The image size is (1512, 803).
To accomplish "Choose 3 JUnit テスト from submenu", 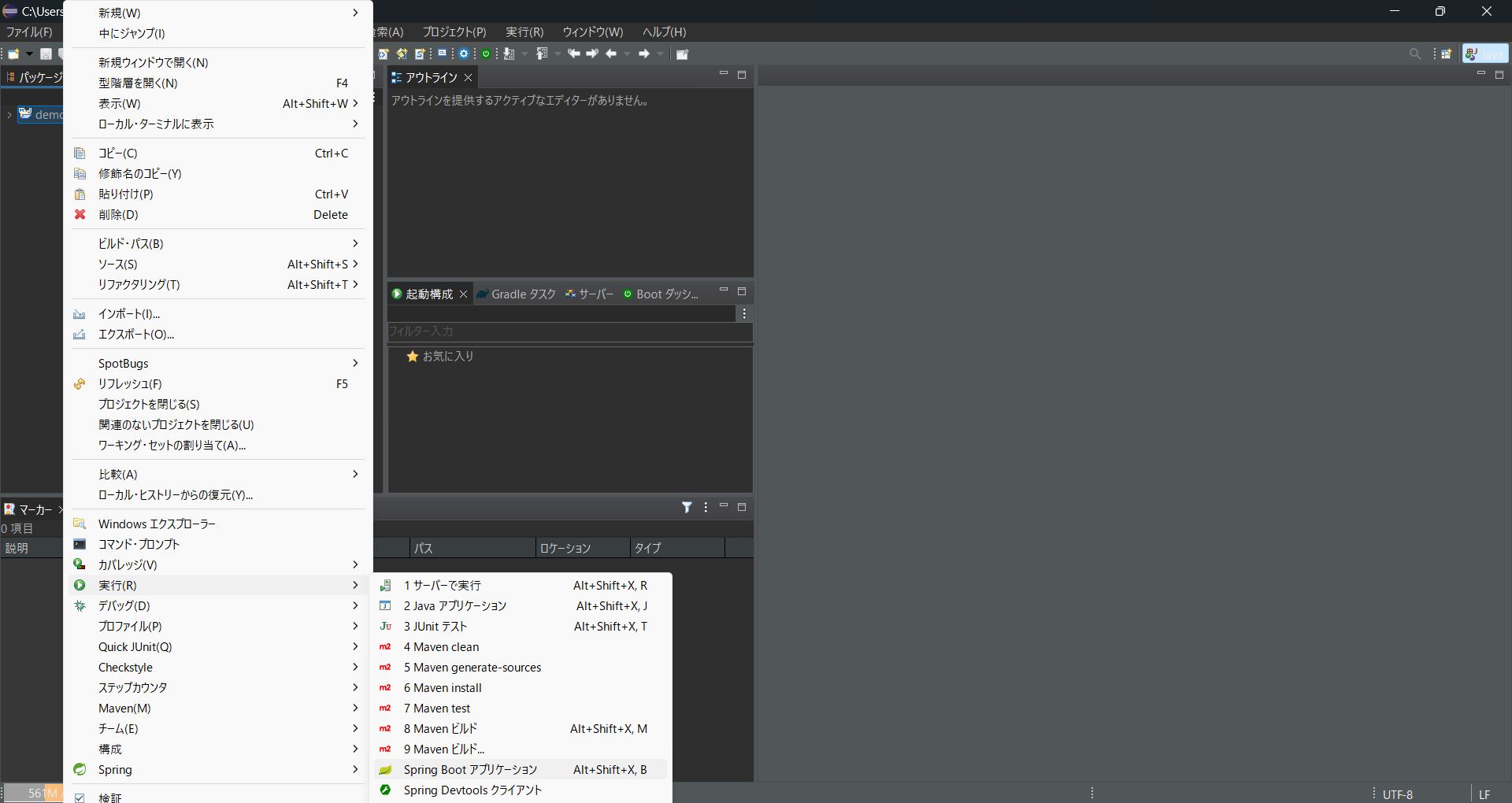I will pos(521,626).
